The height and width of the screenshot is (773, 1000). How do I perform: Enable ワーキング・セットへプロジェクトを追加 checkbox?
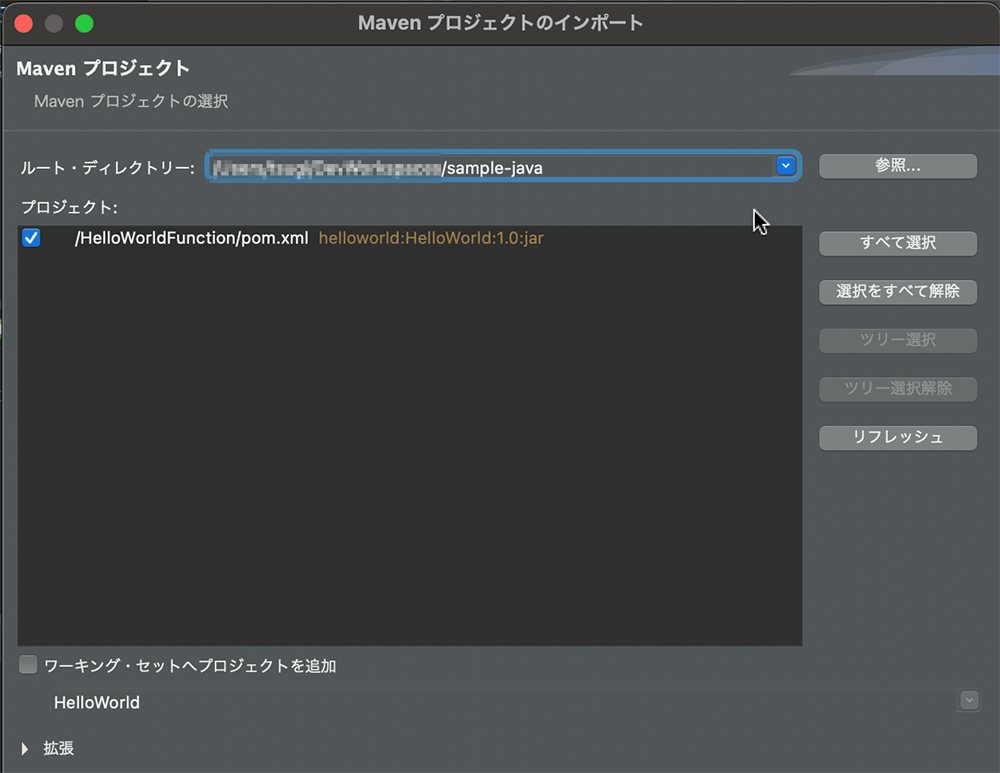(29, 665)
